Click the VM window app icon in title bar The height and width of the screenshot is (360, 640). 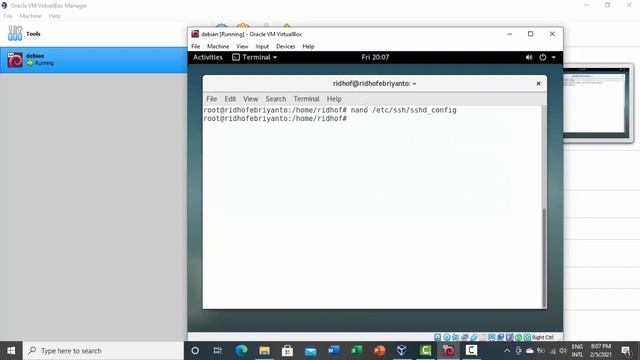pos(195,34)
